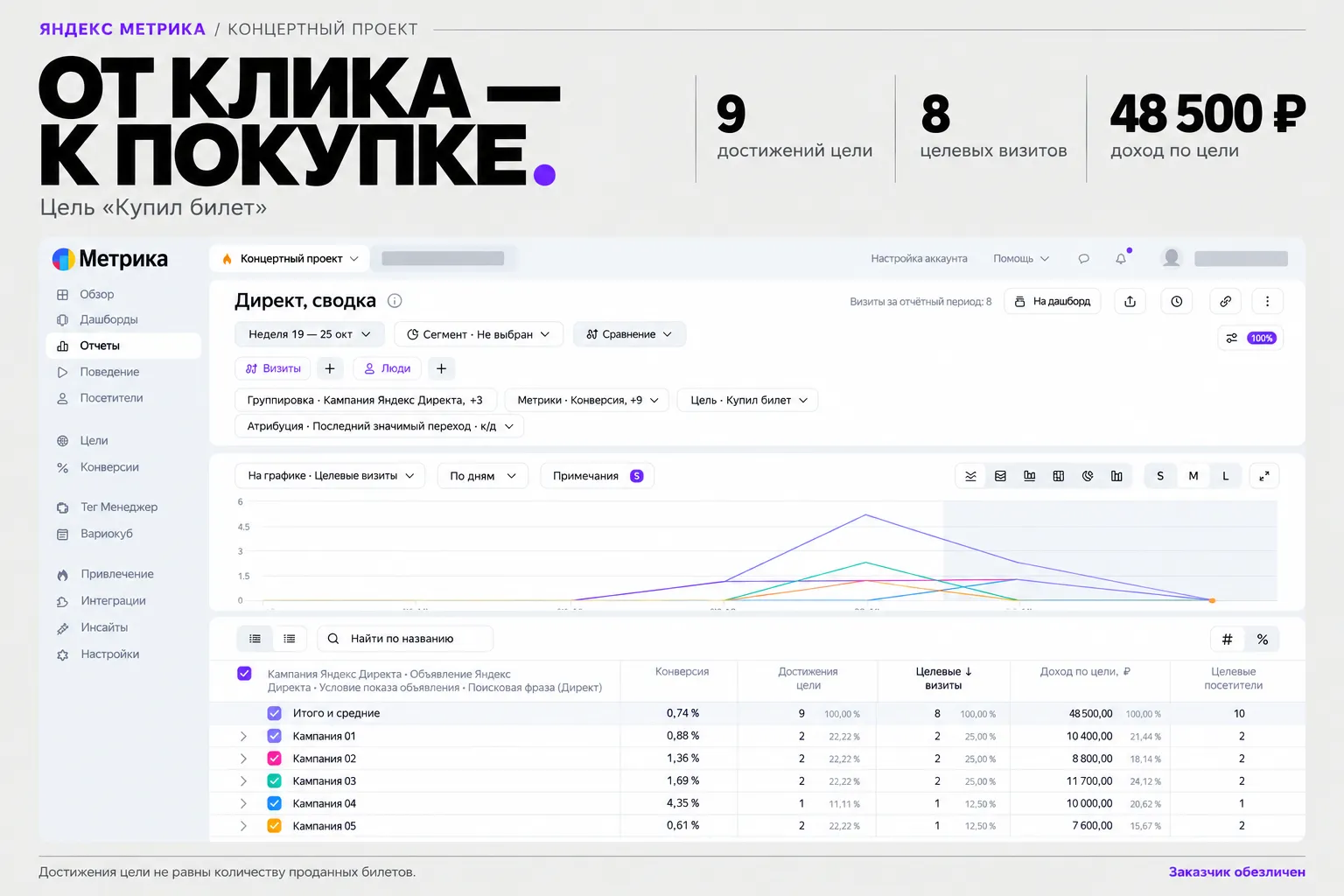Show percentage values with % button

point(1263,640)
